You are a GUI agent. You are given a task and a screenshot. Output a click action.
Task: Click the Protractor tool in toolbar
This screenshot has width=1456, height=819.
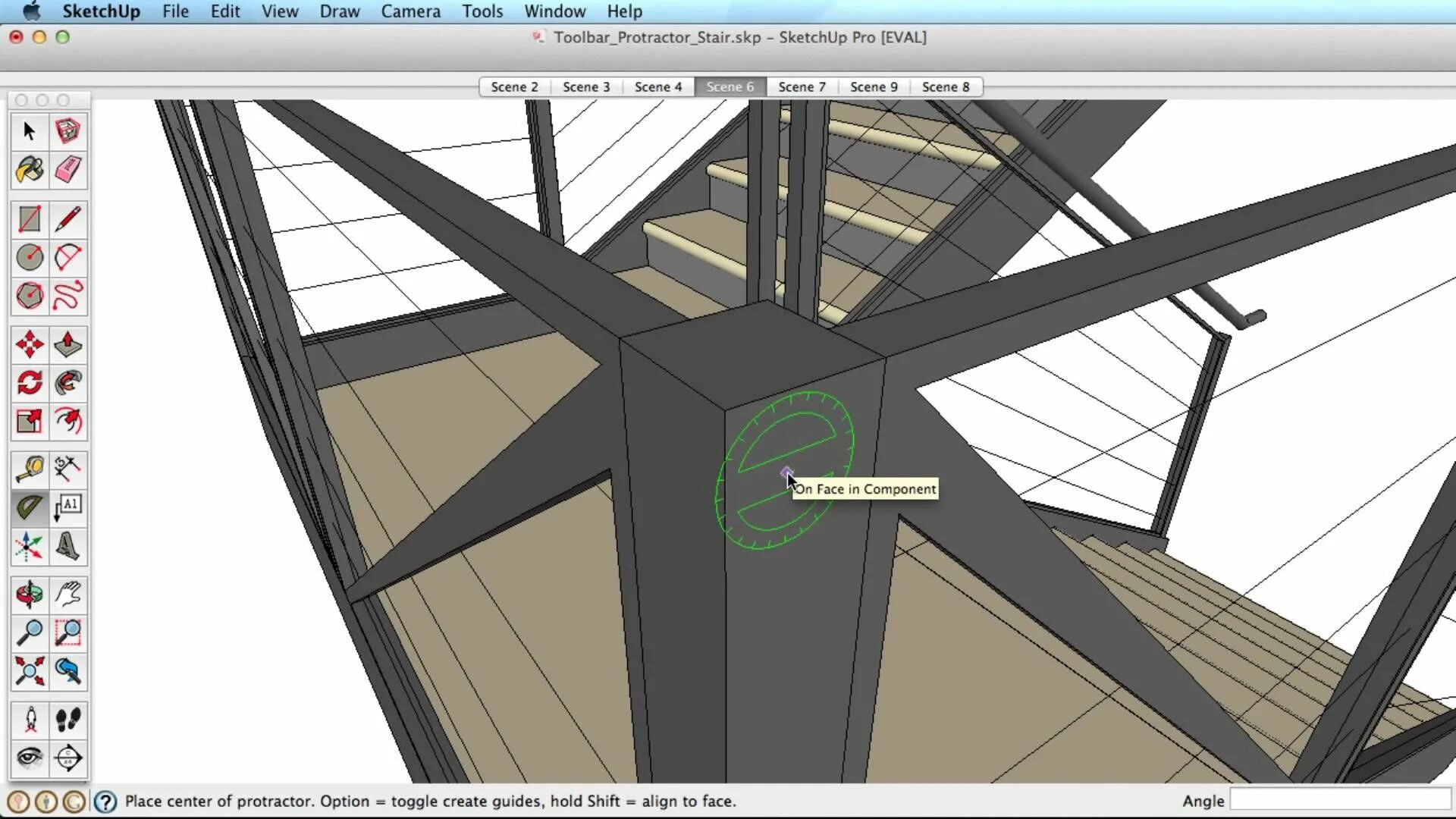point(30,507)
